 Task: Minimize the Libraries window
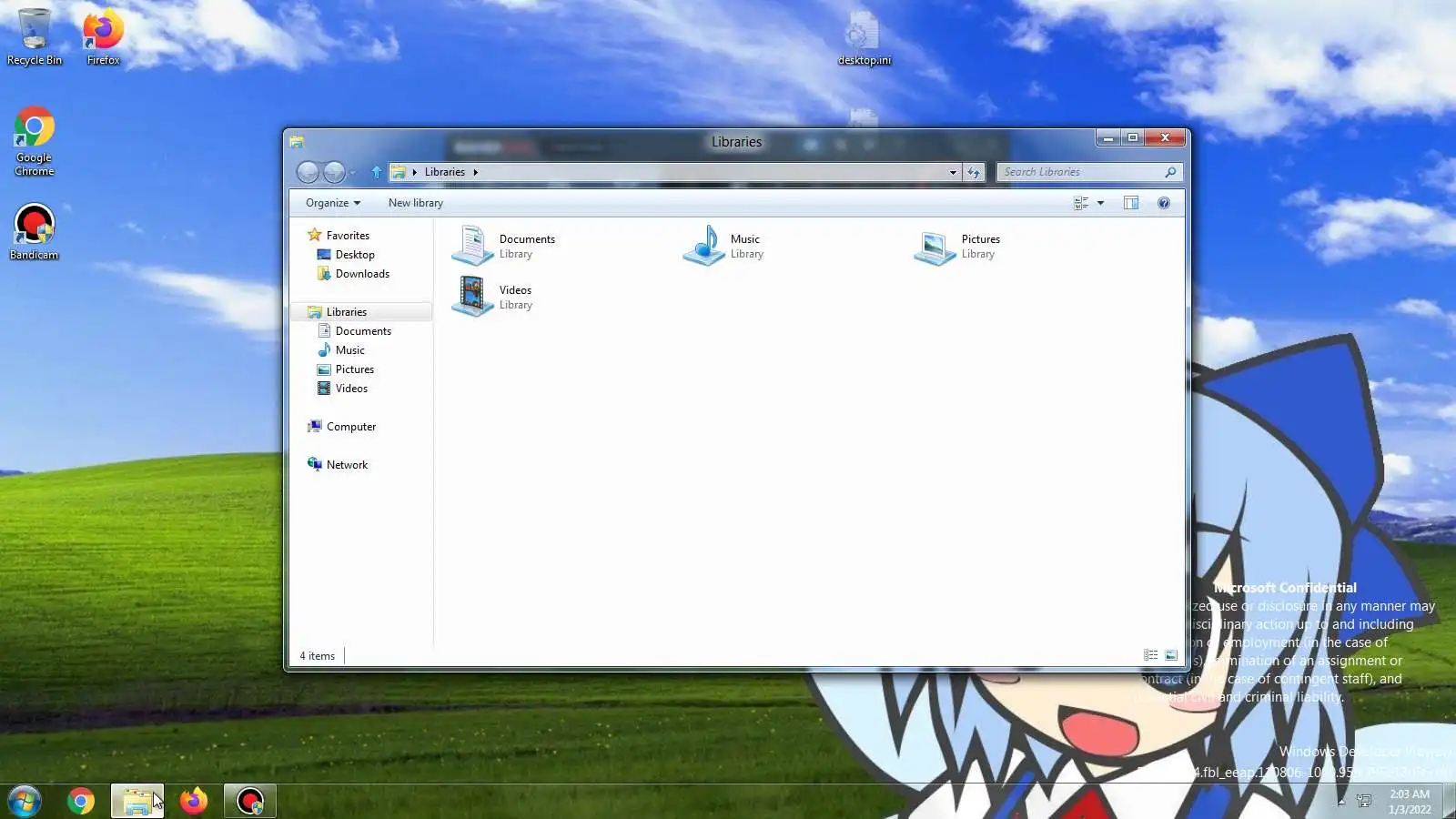(x=1107, y=137)
